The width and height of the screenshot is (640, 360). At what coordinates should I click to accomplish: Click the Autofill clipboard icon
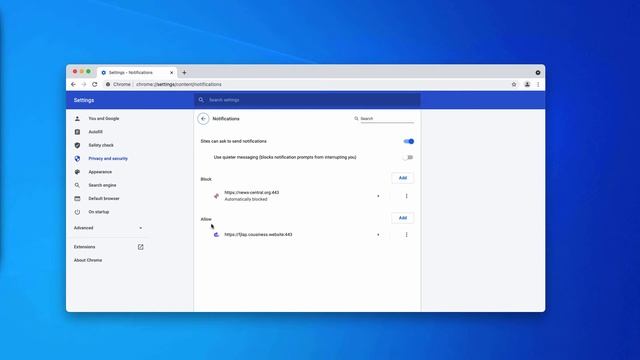(x=77, y=132)
